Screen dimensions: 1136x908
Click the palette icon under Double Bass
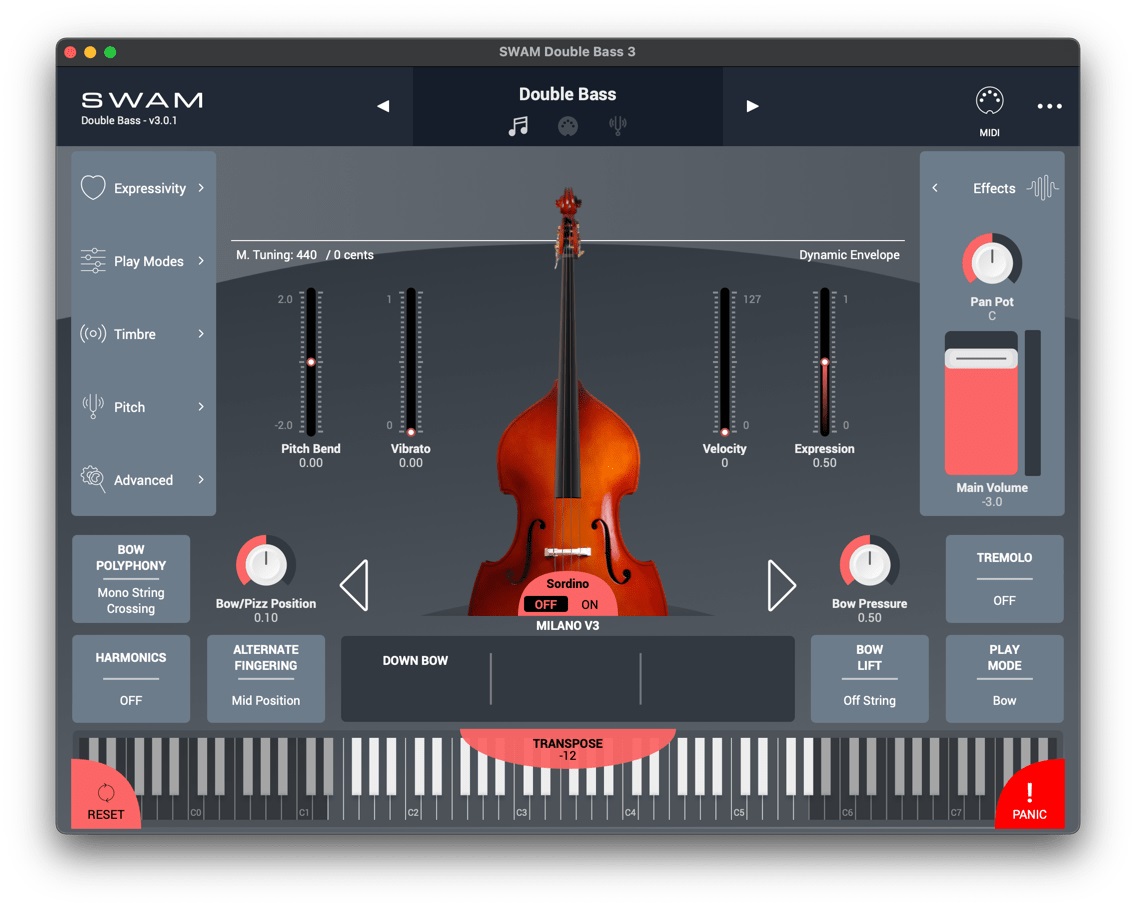coord(568,126)
